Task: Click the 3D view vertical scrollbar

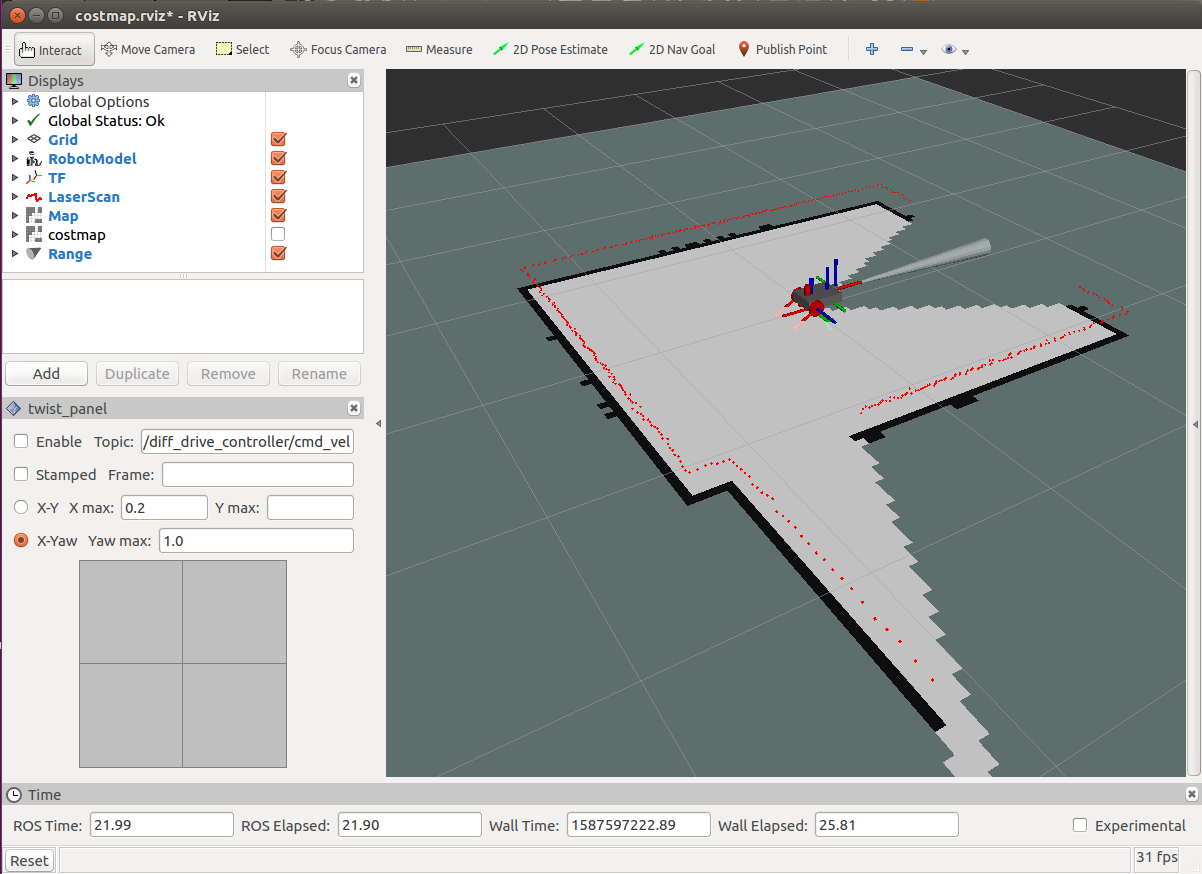Action: coord(1193,422)
